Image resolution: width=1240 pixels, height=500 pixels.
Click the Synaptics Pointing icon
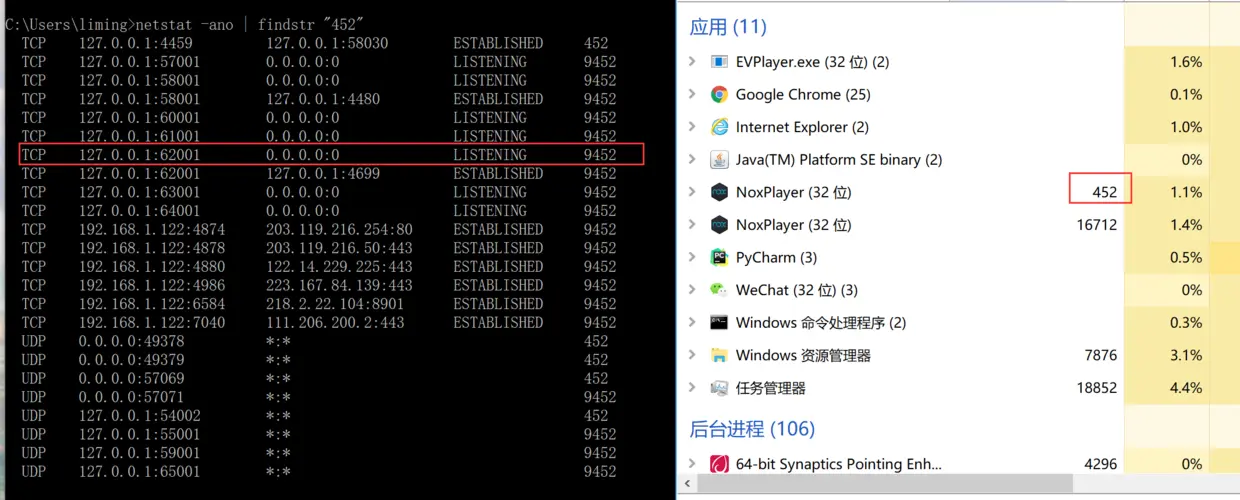tap(719, 464)
